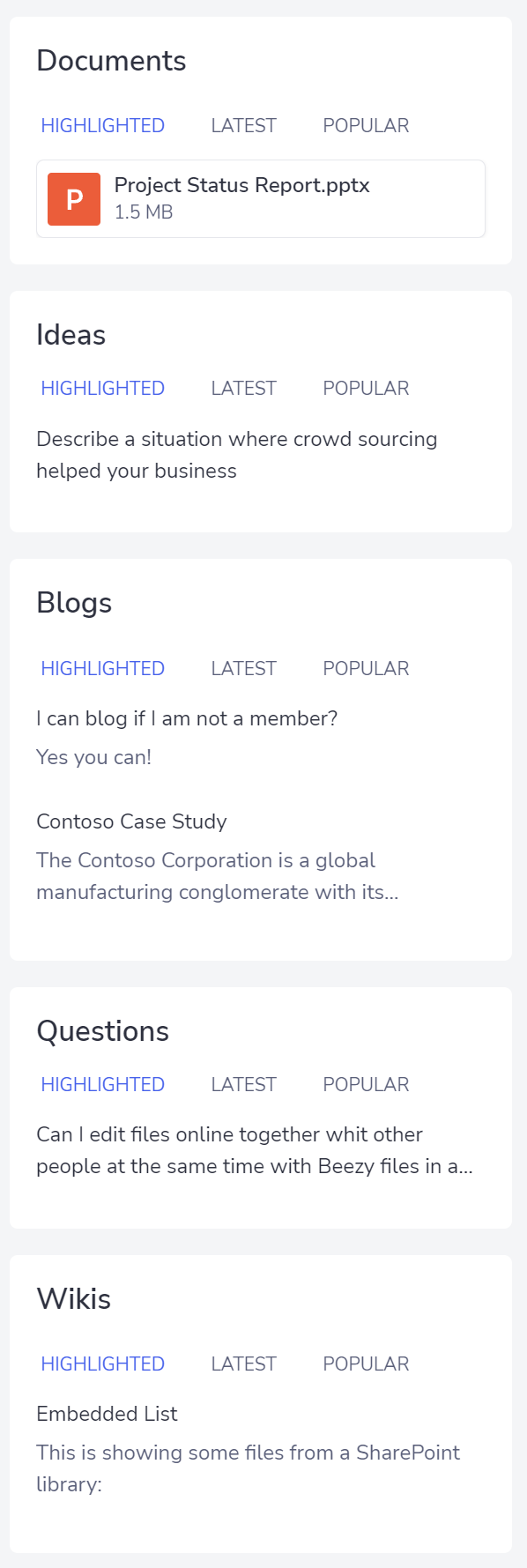Switch Ideas to POPULAR tab
527x1568 pixels.
click(x=366, y=388)
